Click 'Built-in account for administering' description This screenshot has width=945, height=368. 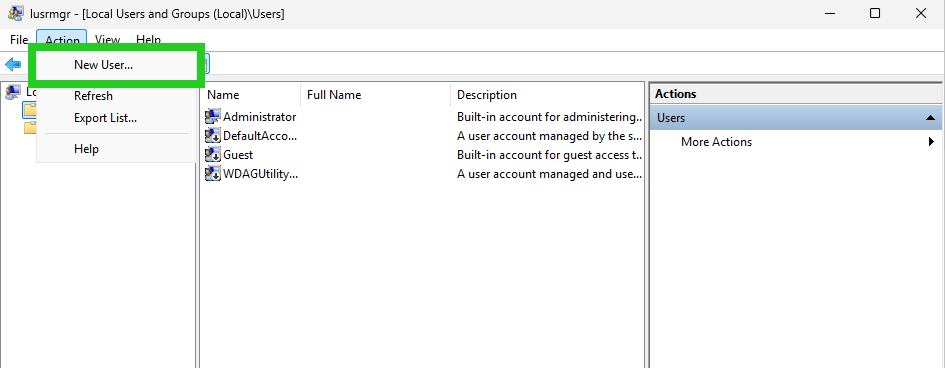click(550, 117)
